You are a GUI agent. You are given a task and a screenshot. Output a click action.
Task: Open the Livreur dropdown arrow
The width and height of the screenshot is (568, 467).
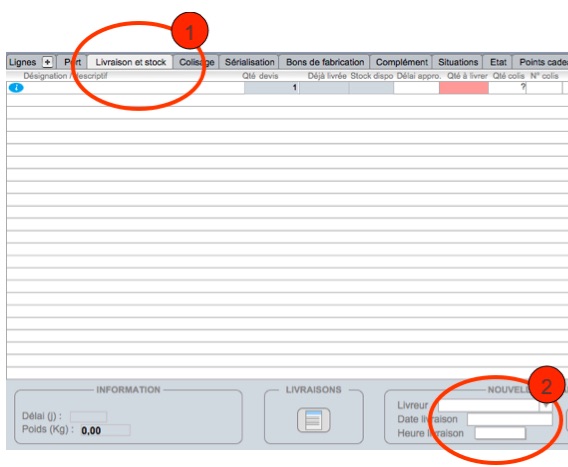click(x=545, y=406)
